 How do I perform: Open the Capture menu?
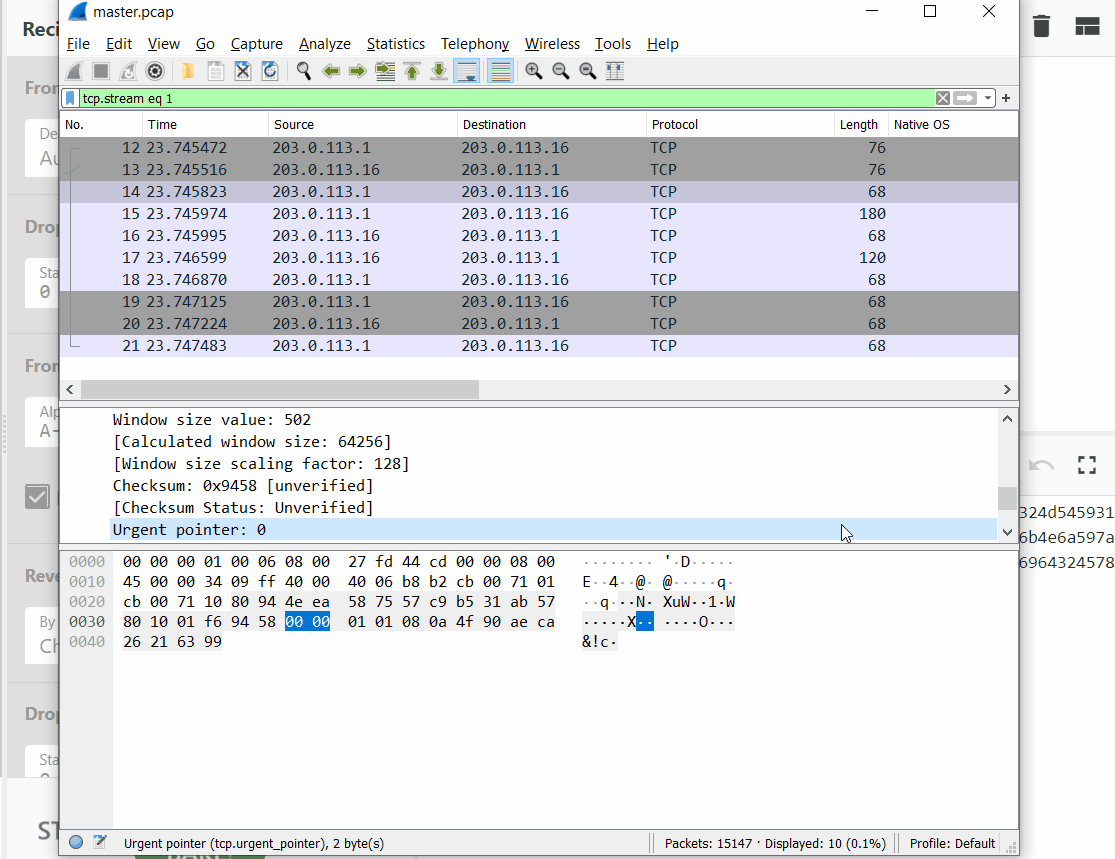[x=257, y=44]
